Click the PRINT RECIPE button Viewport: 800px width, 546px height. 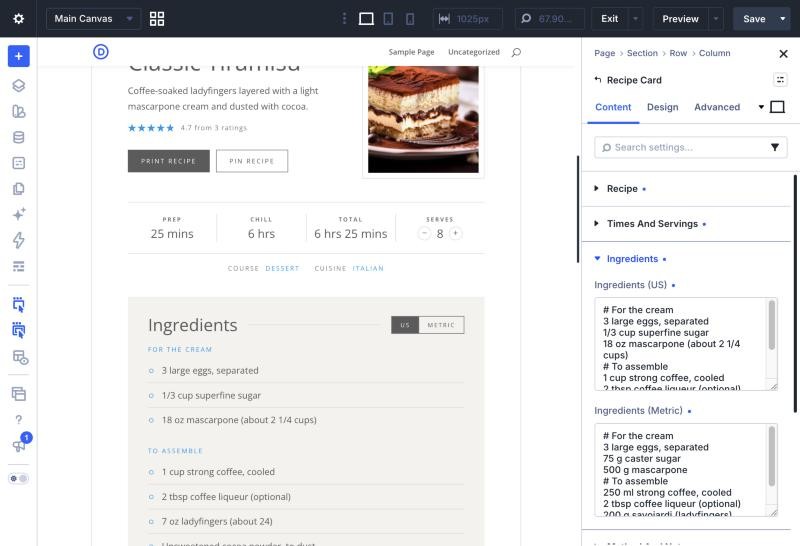pos(168,161)
